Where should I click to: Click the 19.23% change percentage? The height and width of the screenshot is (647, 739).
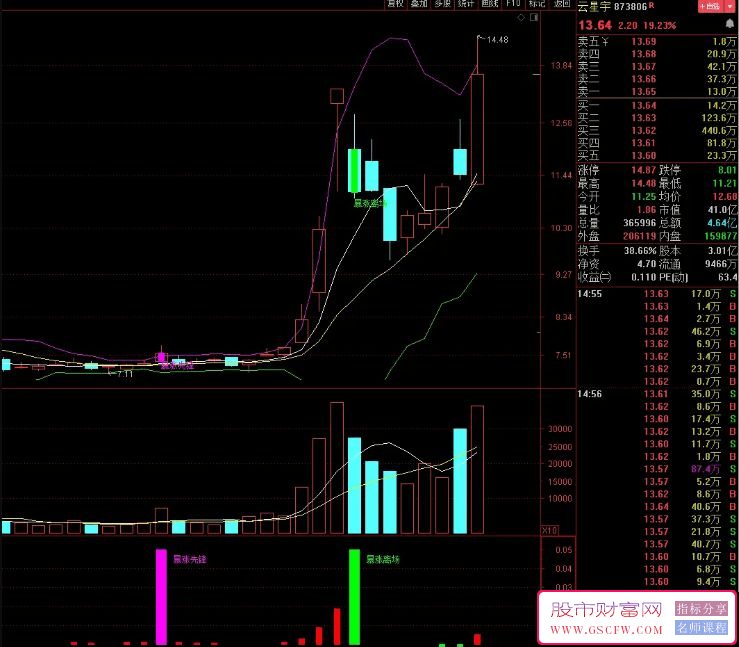tap(659, 25)
